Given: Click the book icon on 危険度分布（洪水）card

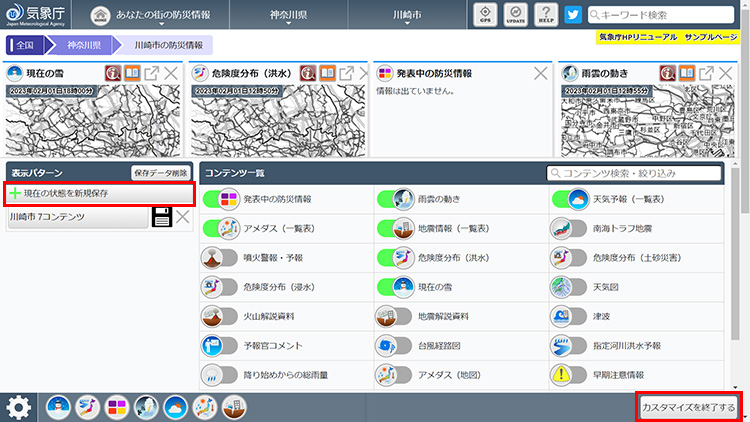Looking at the screenshot, I should point(329,73).
